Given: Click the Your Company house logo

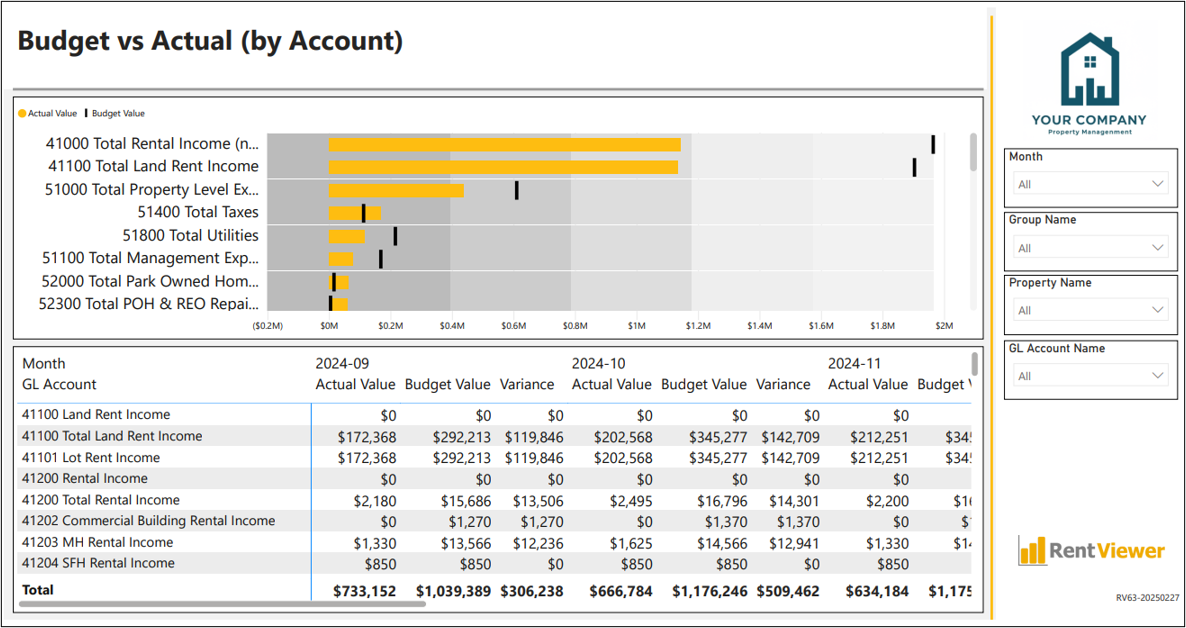Looking at the screenshot, I should pos(1089,69).
